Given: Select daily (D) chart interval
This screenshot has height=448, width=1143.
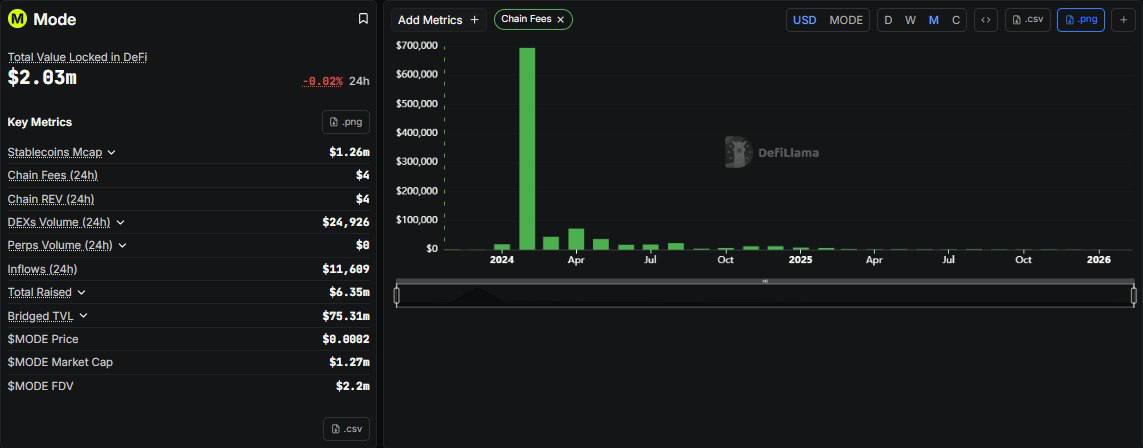Looking at the screenshot, I should pos(888,20).
